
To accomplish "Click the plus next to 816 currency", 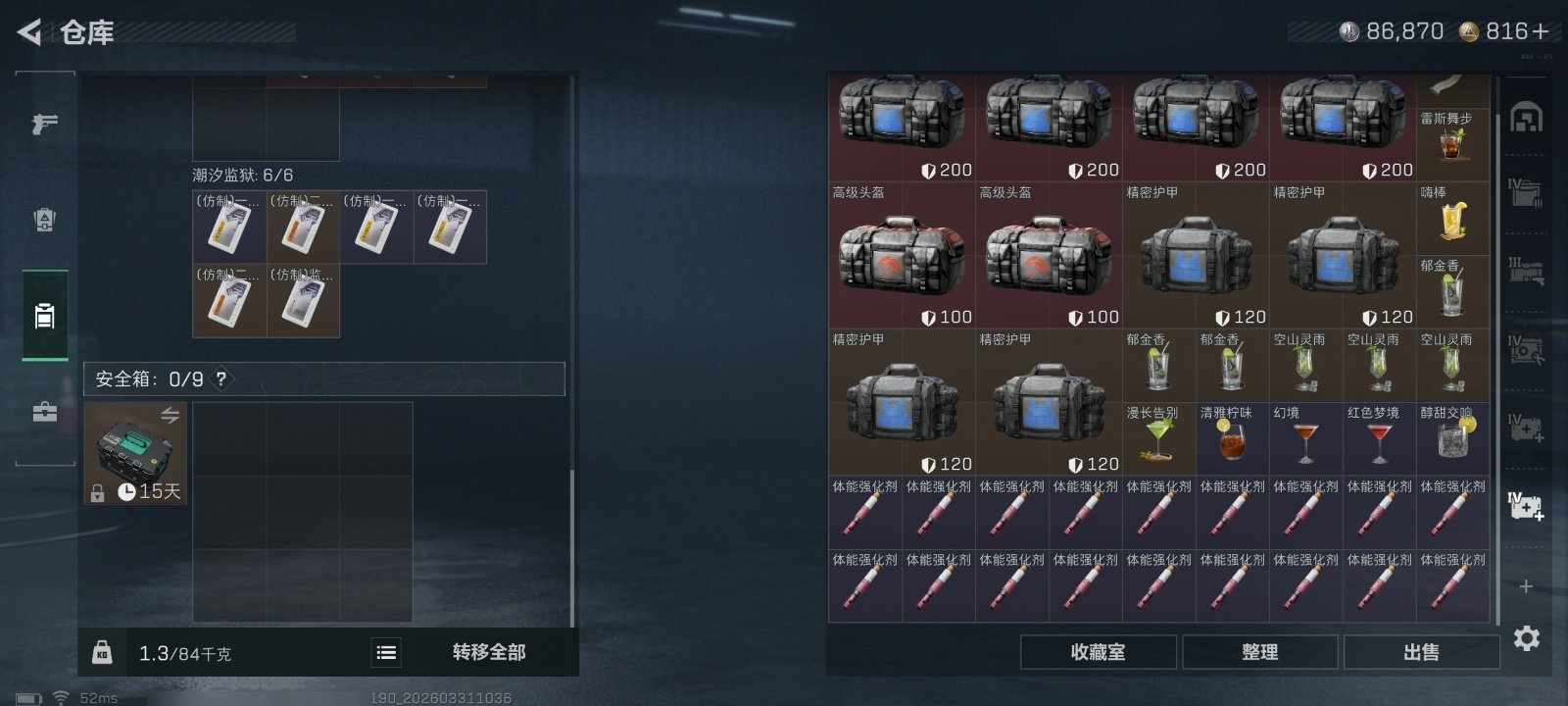I will 1541,31.
